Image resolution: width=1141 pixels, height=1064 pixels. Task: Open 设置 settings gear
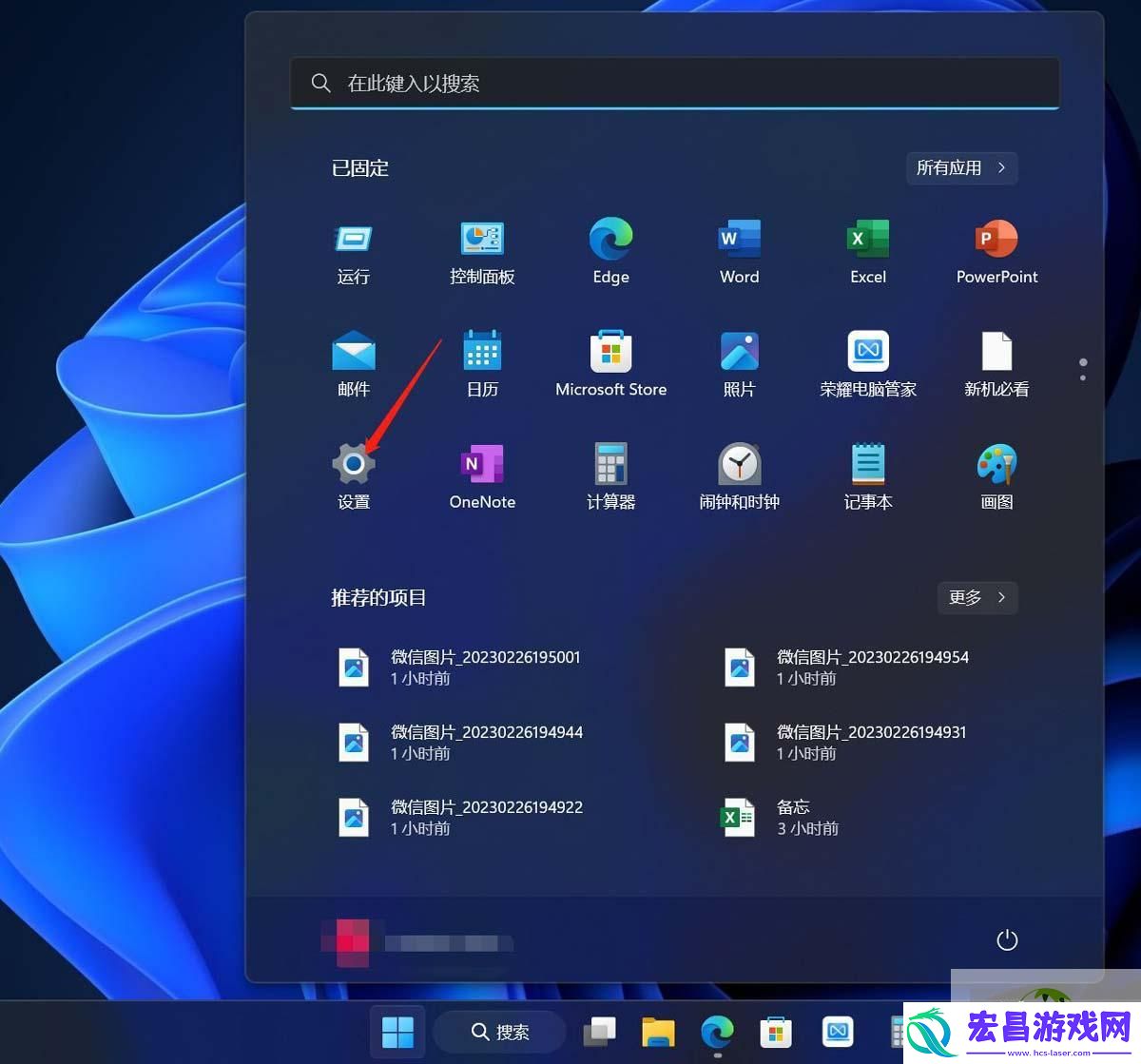click(353, 476)
